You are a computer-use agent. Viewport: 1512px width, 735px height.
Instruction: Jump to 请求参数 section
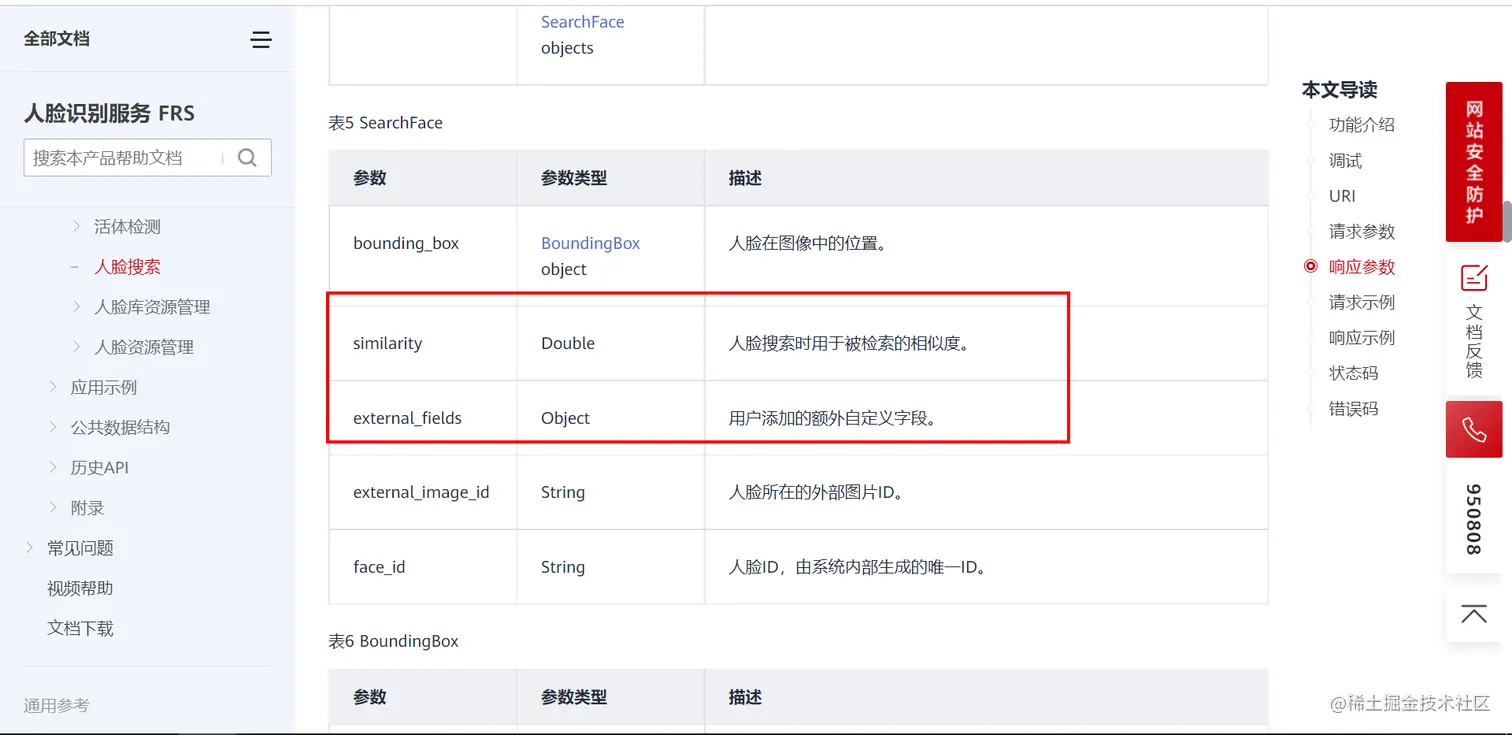(1361, 232)
